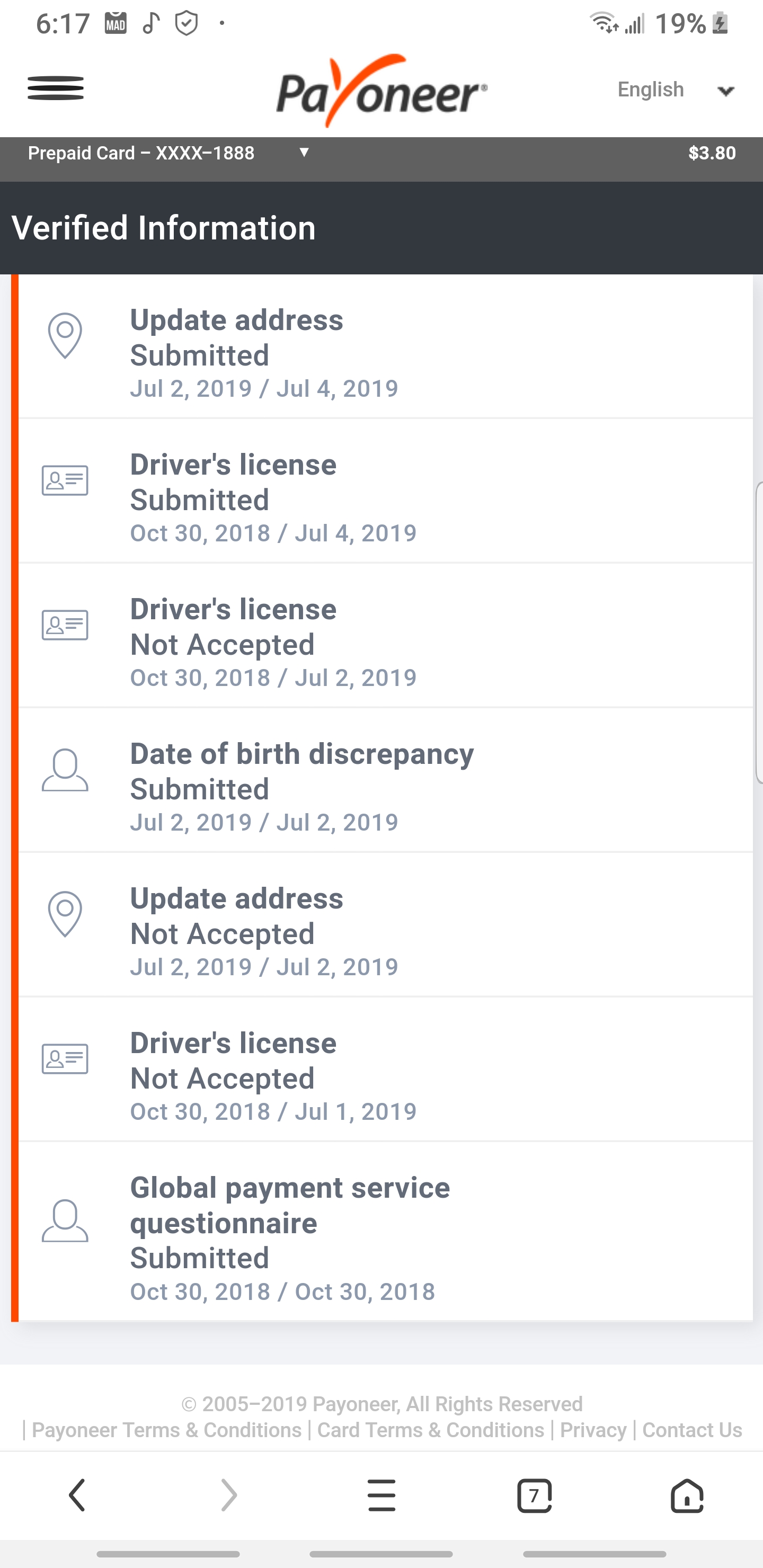
Task: Click the ID card icon for submitted Driver's license
Action: [x=65, y=480]
